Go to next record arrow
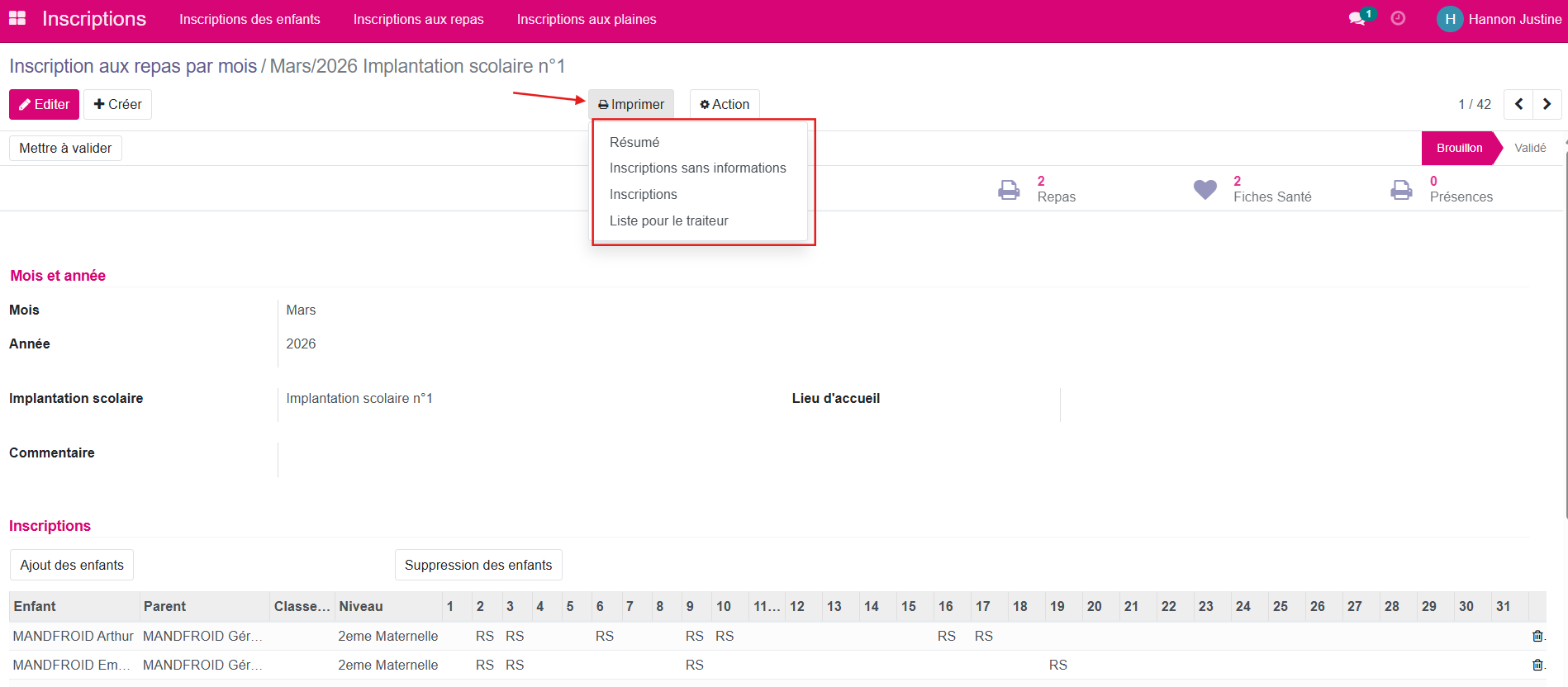Image resolution: width=1568 pixels, height=687 pixels. (1547, 104)
